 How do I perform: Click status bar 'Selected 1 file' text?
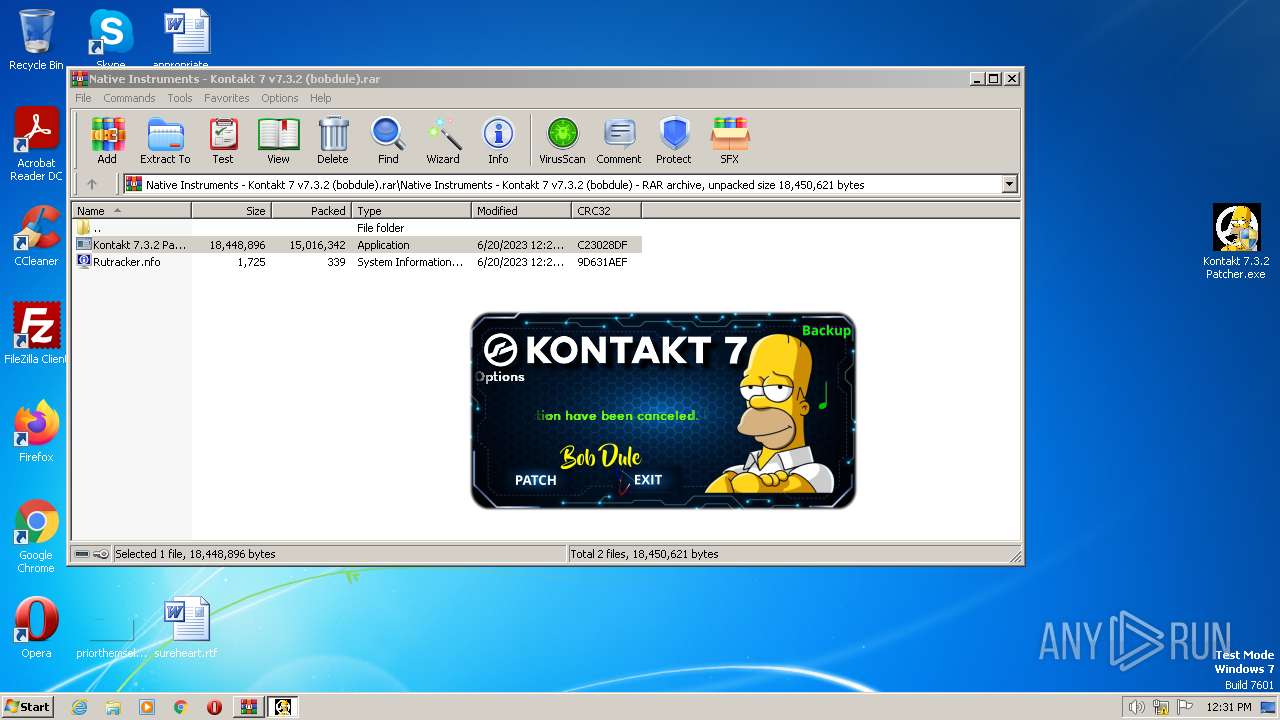(195, 554)
